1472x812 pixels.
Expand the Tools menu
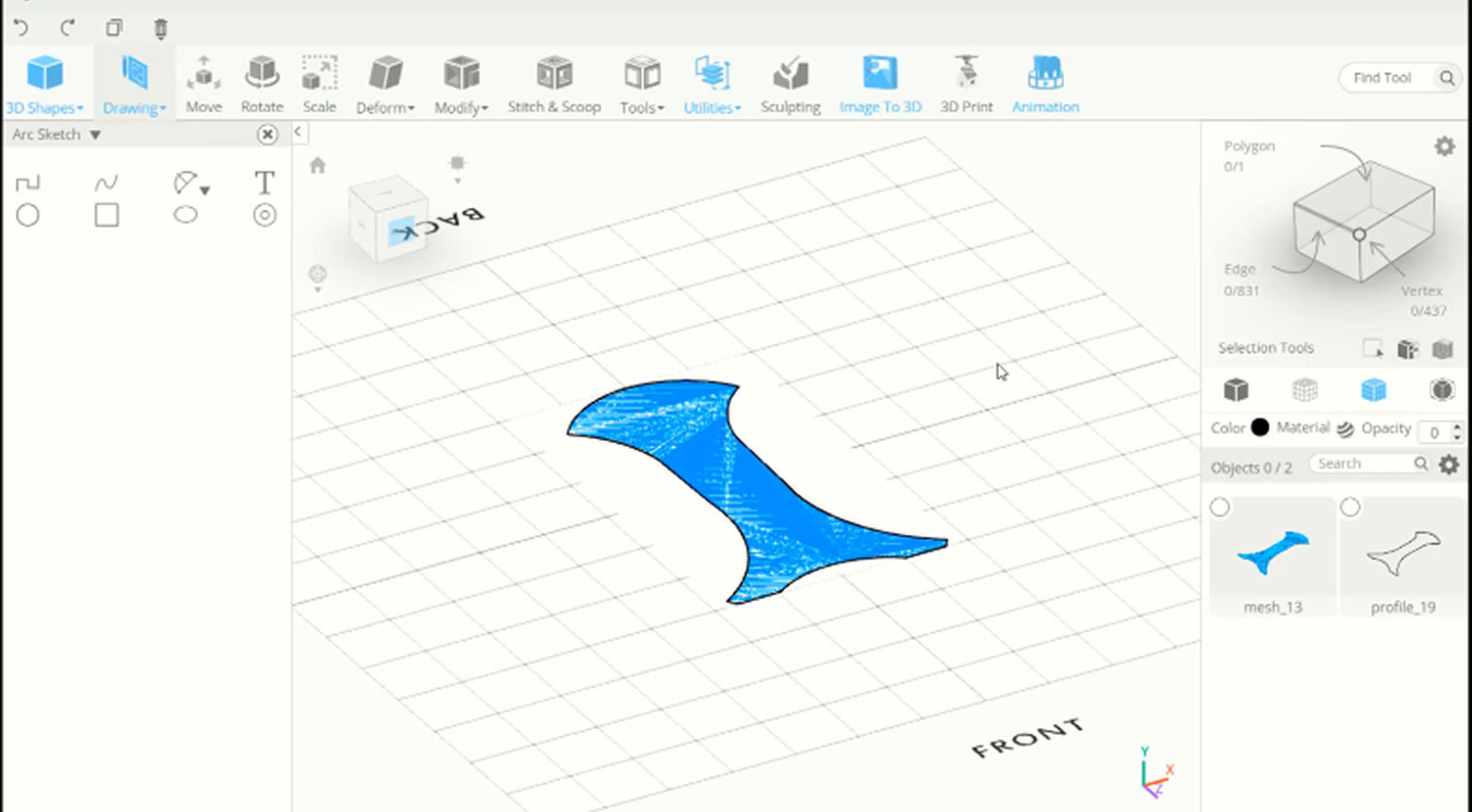(x=641, y=85)
